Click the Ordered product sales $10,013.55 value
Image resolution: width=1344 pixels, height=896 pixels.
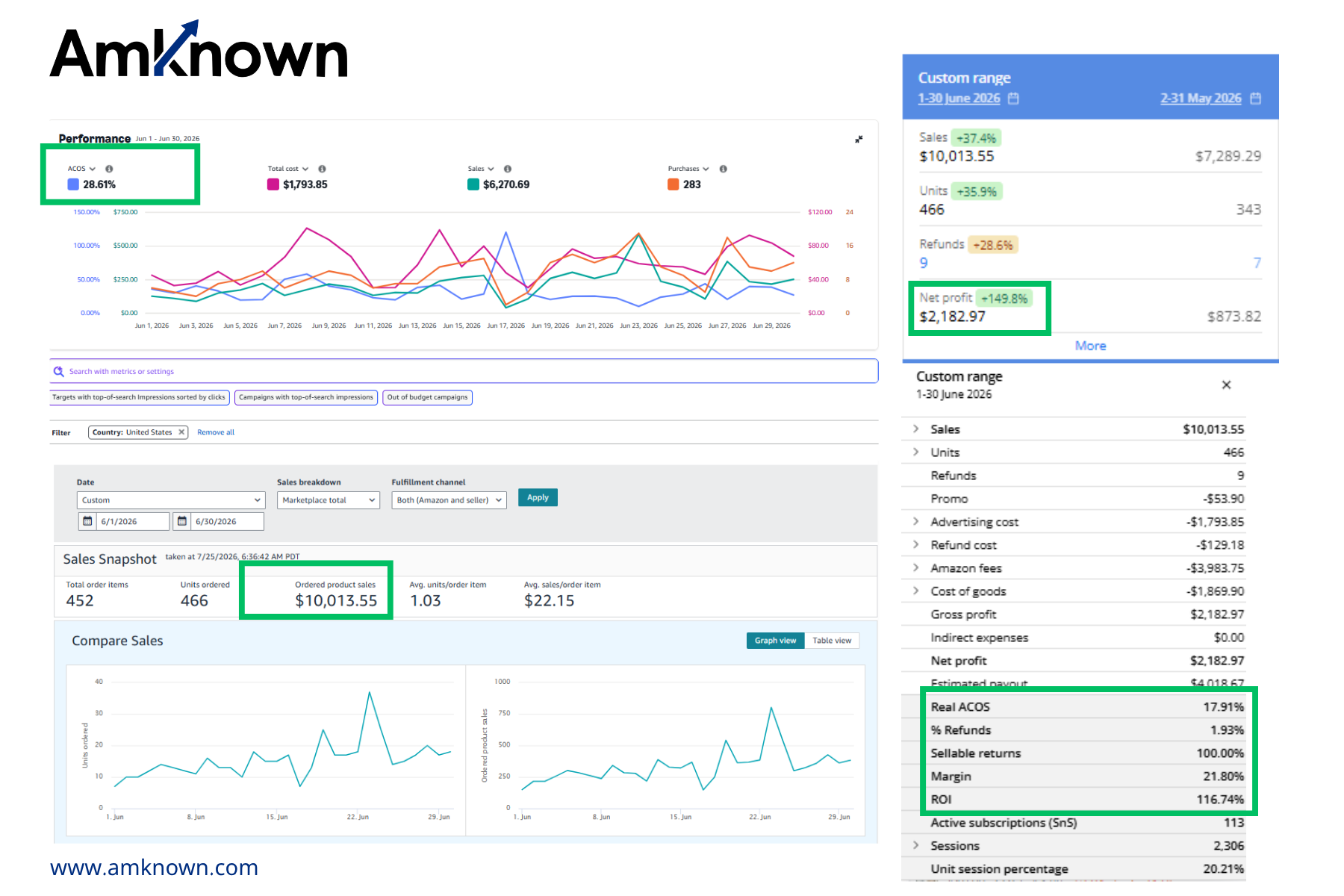(336, 601)
